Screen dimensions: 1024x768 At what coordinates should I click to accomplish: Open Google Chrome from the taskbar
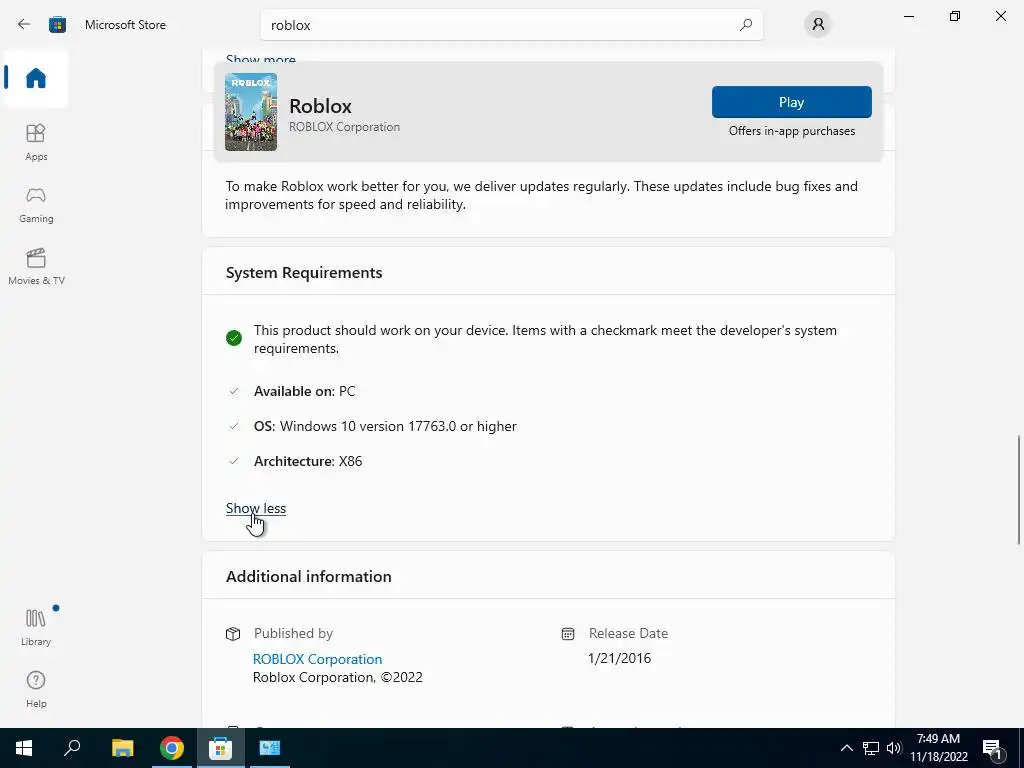click(x=172, y=748)
